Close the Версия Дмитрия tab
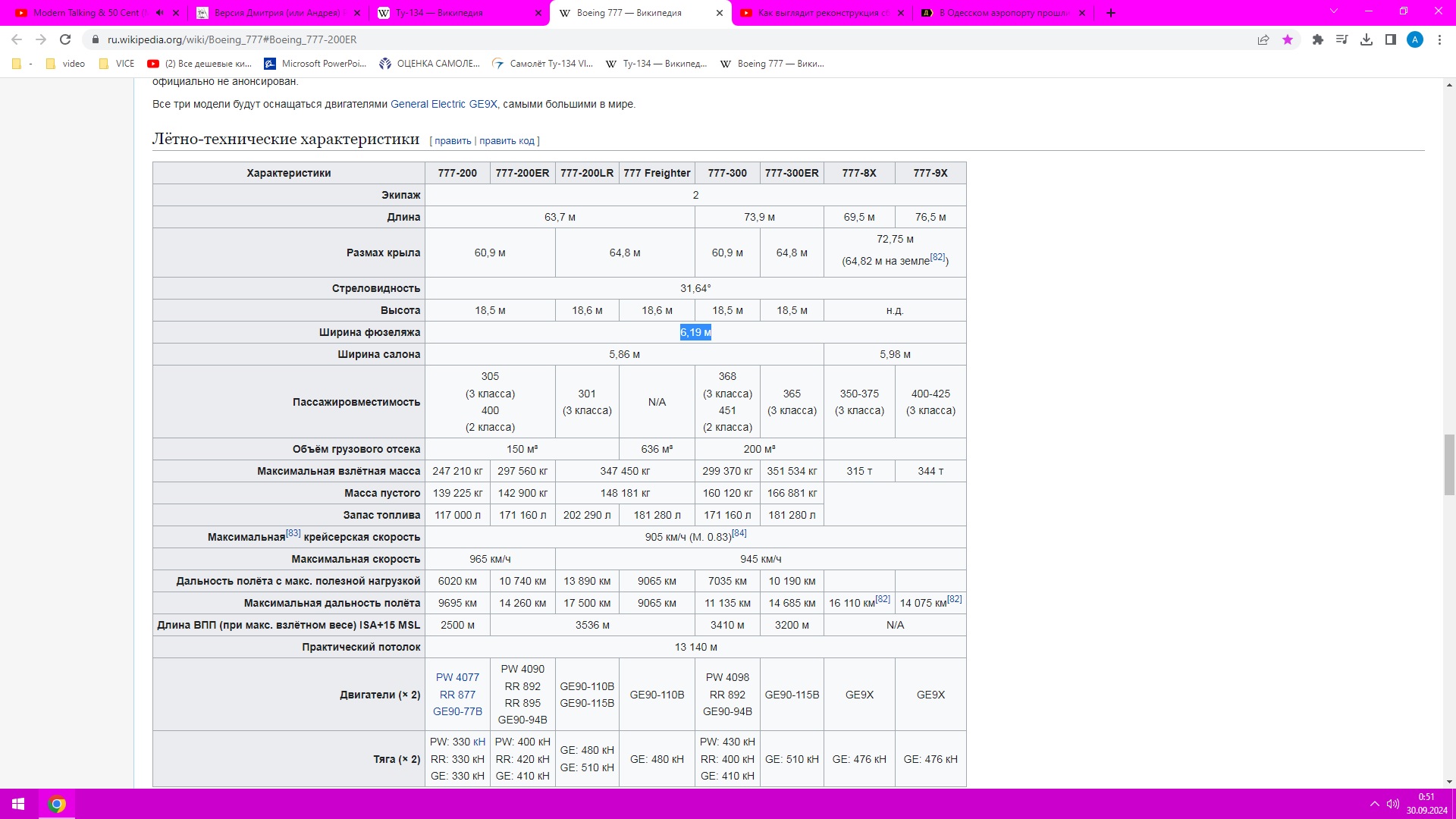Viewport: 1456px width, 819px height. pos(358,13)
